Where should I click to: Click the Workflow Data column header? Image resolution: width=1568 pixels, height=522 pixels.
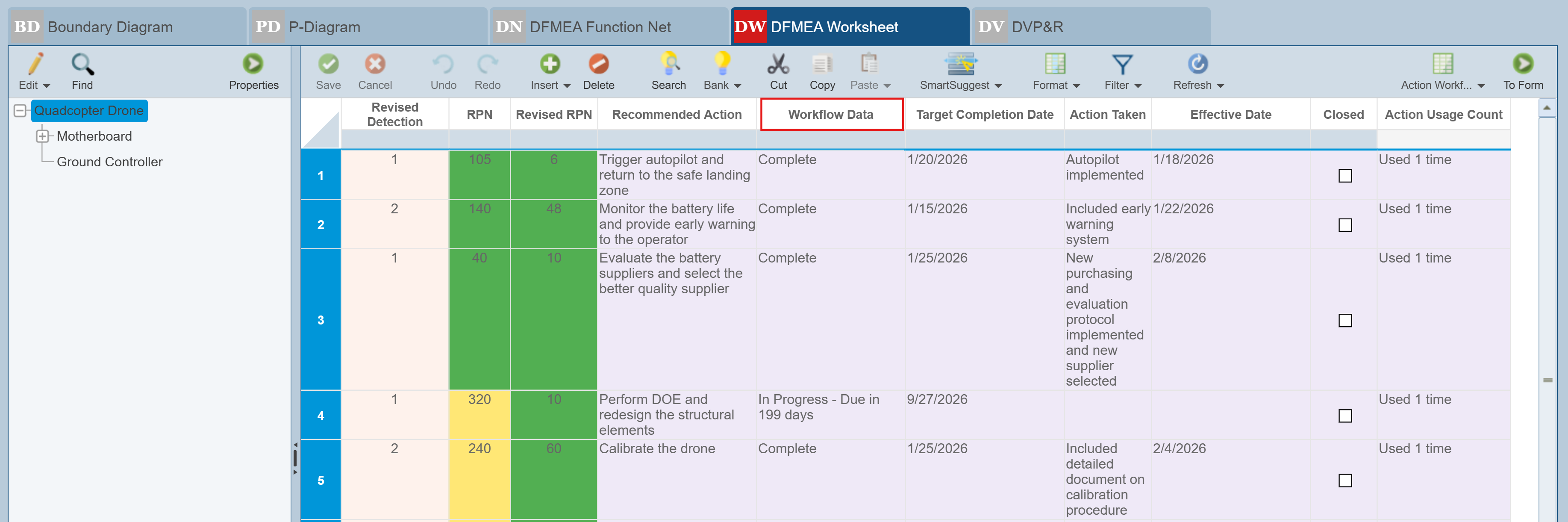[830, 115]
